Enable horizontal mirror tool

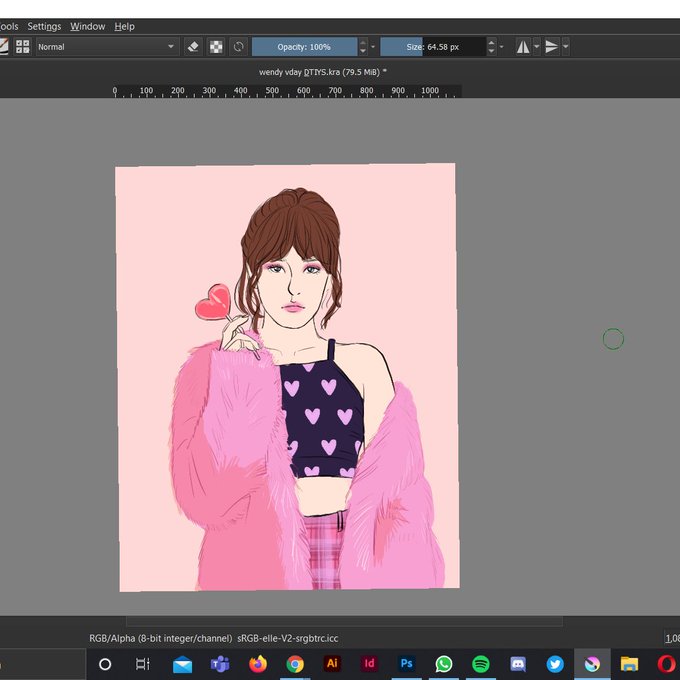(x=523, y=46)
